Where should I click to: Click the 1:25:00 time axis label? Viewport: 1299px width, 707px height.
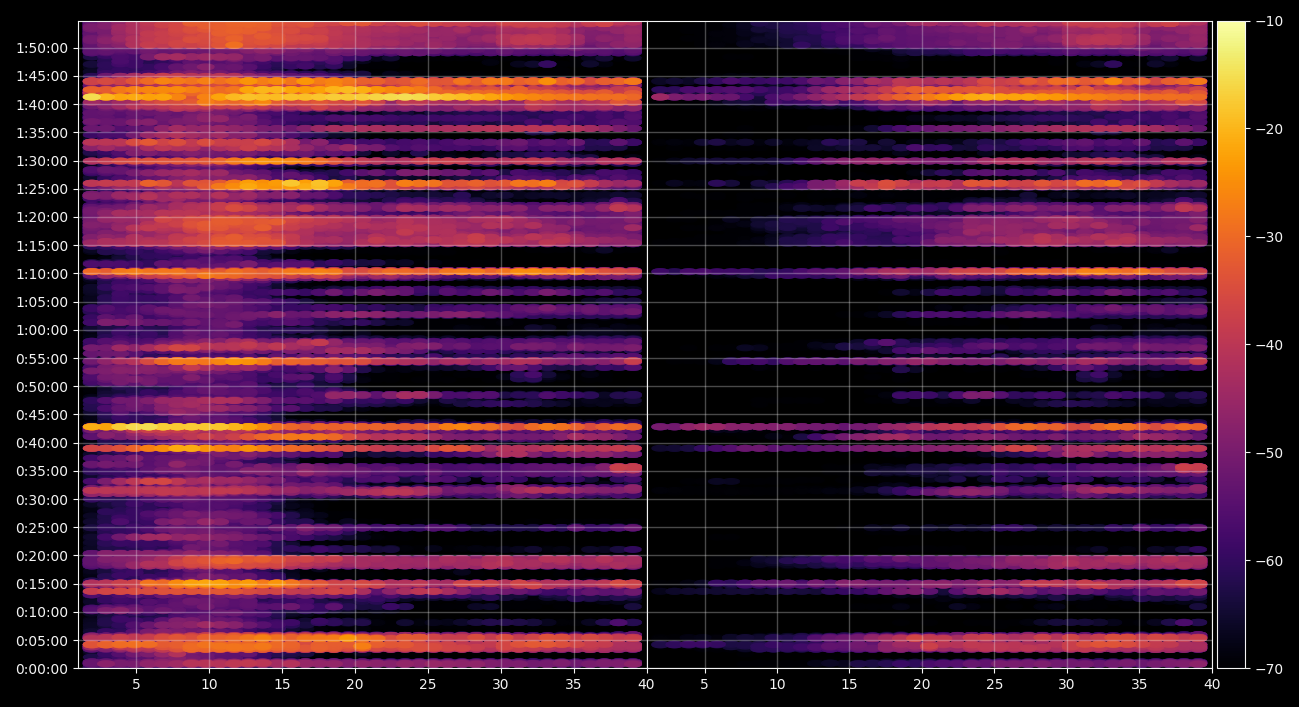pos(41,189)
